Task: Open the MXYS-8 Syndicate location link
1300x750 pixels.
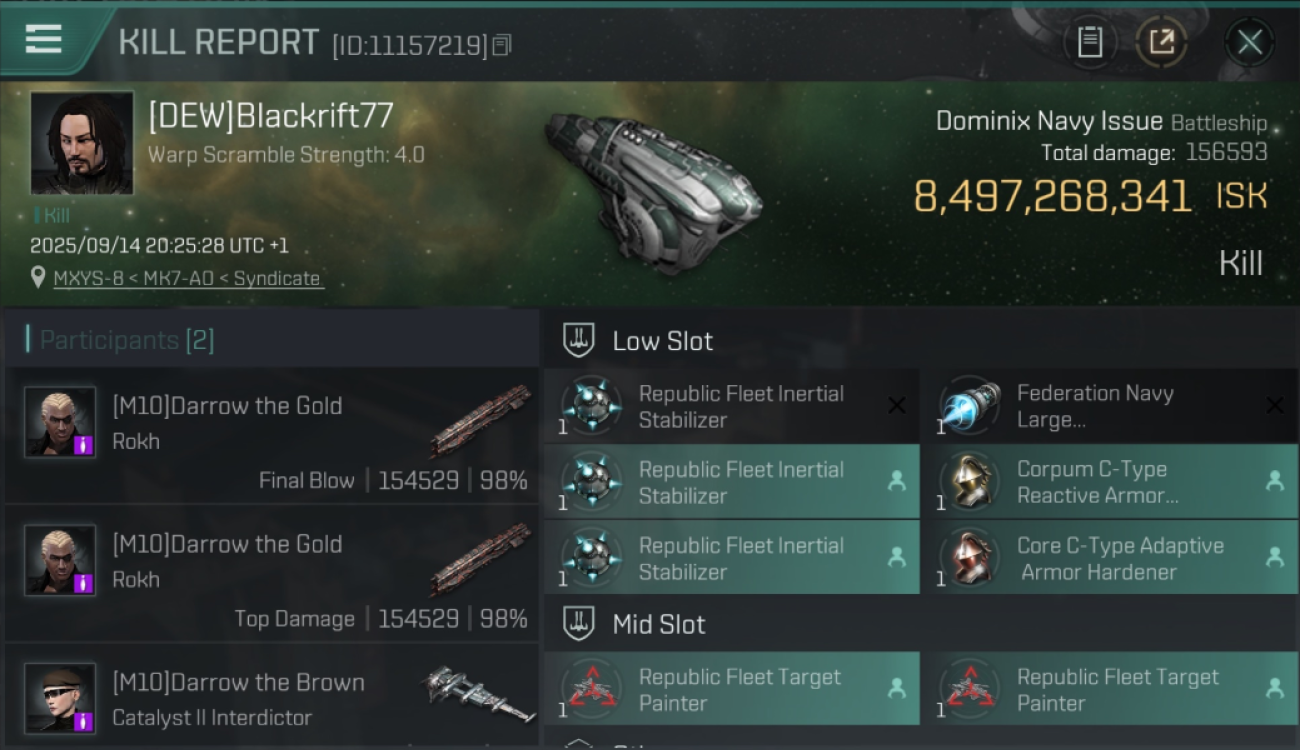Action: pos(187,279)
